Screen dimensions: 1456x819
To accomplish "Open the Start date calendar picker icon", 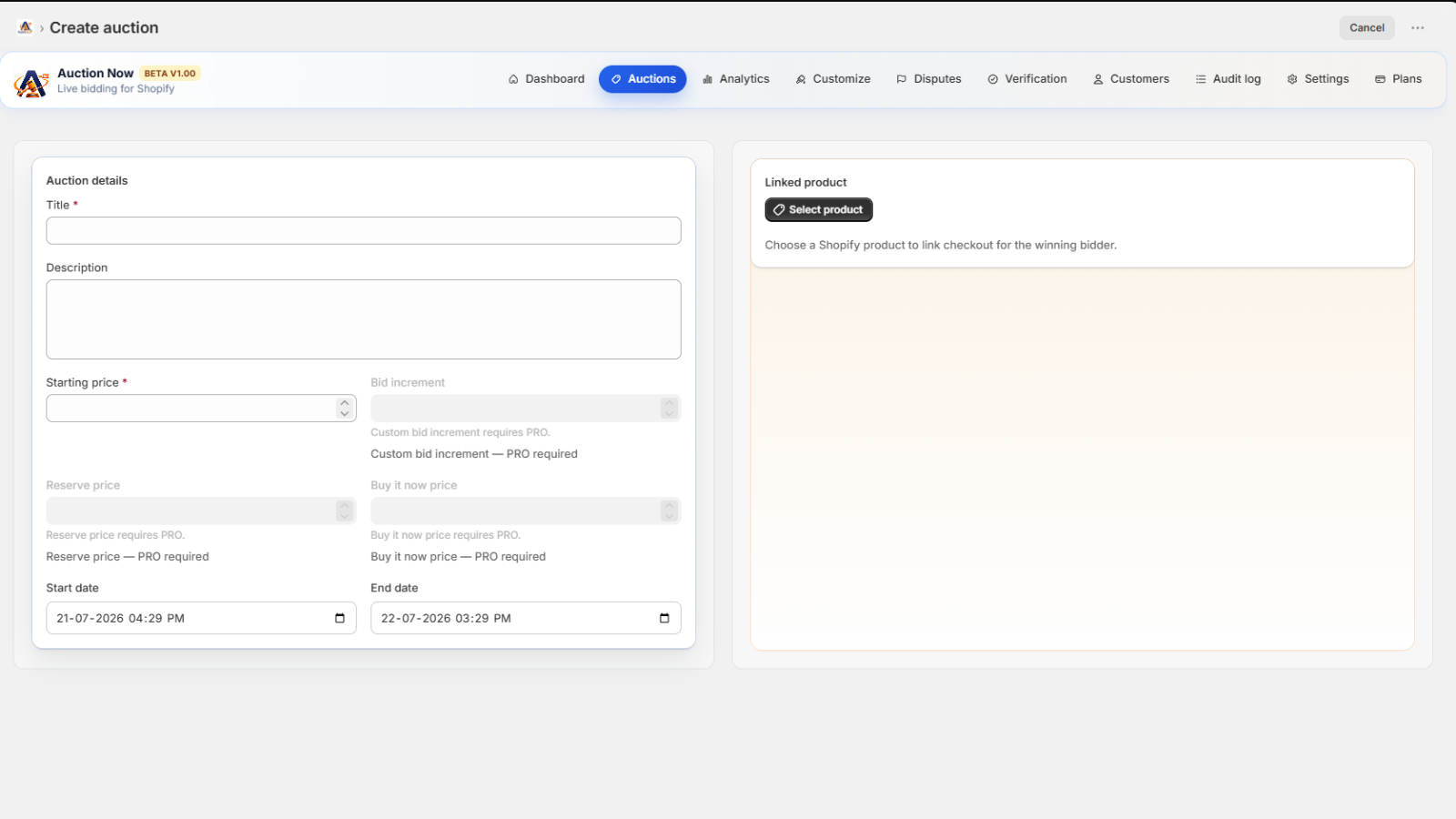I will pos(339,618).
